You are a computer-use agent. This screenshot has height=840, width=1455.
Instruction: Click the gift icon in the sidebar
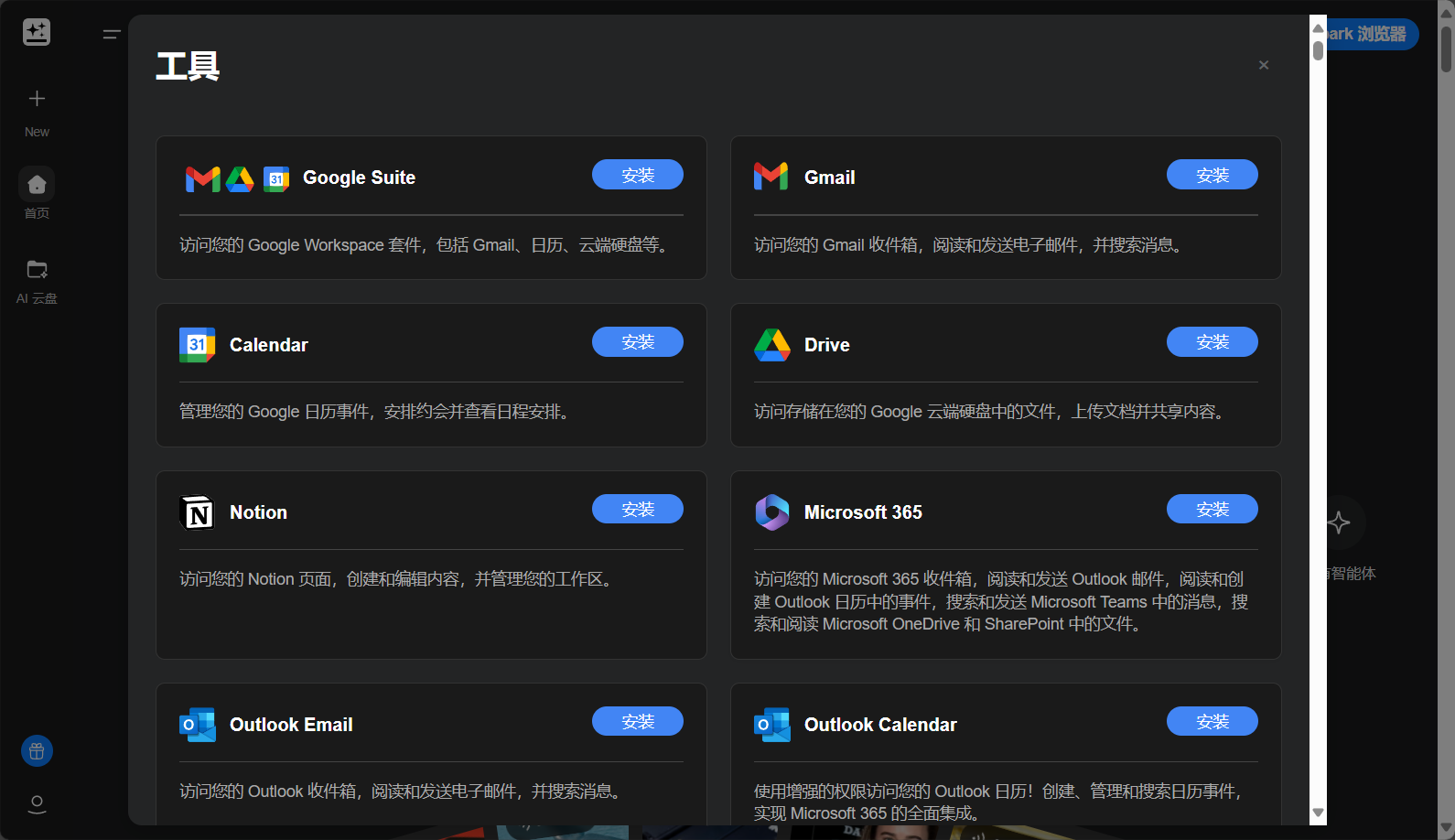coord(37,751)
